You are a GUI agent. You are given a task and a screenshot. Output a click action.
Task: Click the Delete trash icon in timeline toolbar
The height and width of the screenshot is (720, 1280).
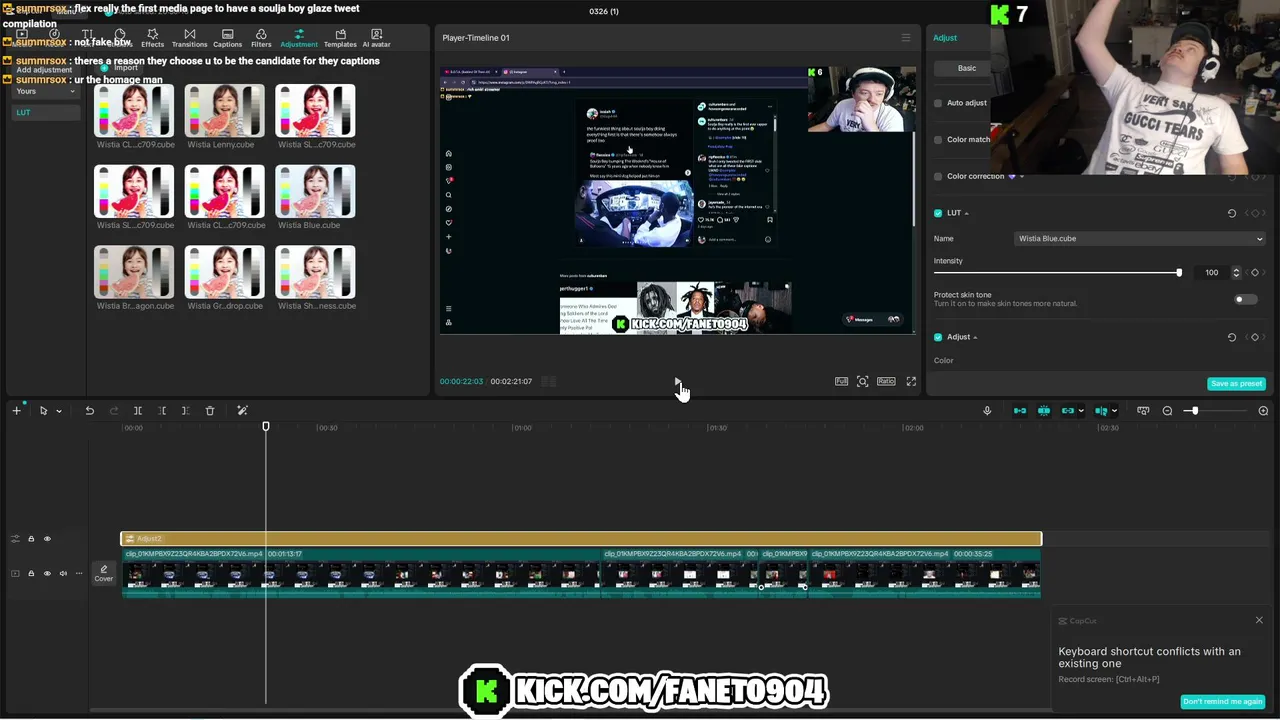coord(210,411)
